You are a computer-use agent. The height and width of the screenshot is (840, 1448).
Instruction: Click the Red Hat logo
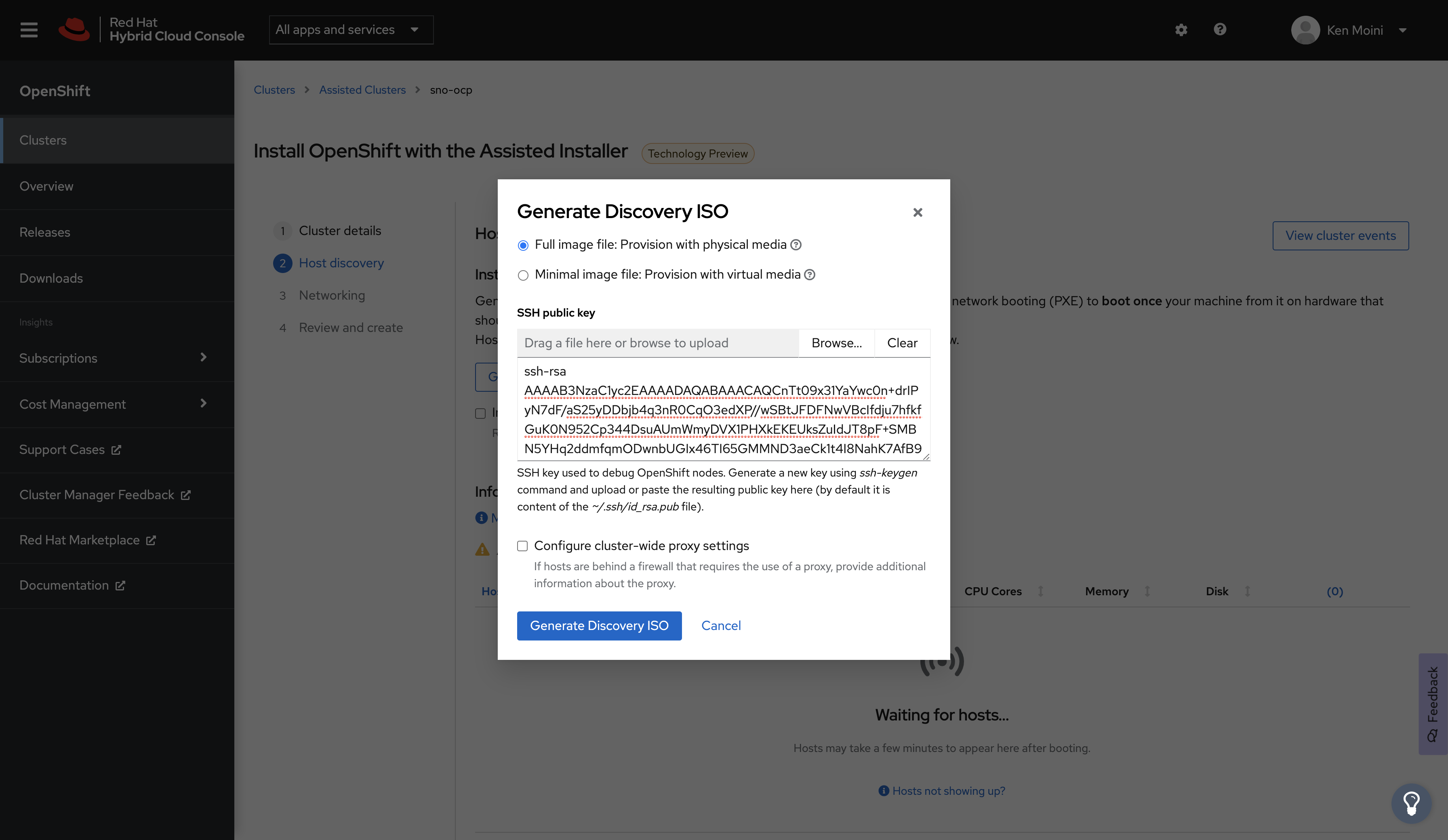pyautogui.click(x=74, y=30)
